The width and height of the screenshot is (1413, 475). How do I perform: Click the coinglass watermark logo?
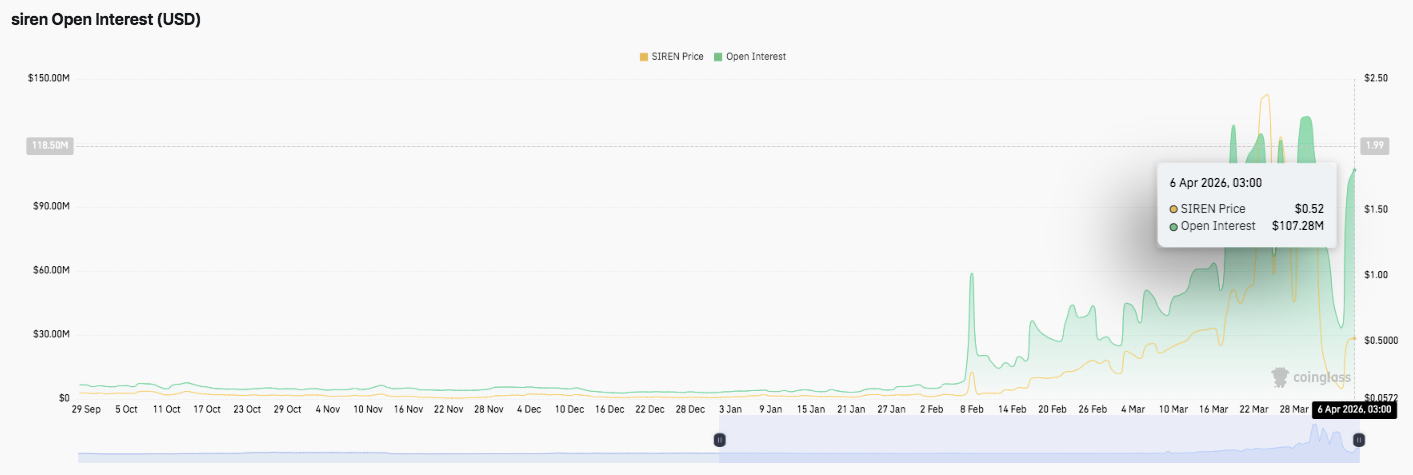[x=1310, y=377]
